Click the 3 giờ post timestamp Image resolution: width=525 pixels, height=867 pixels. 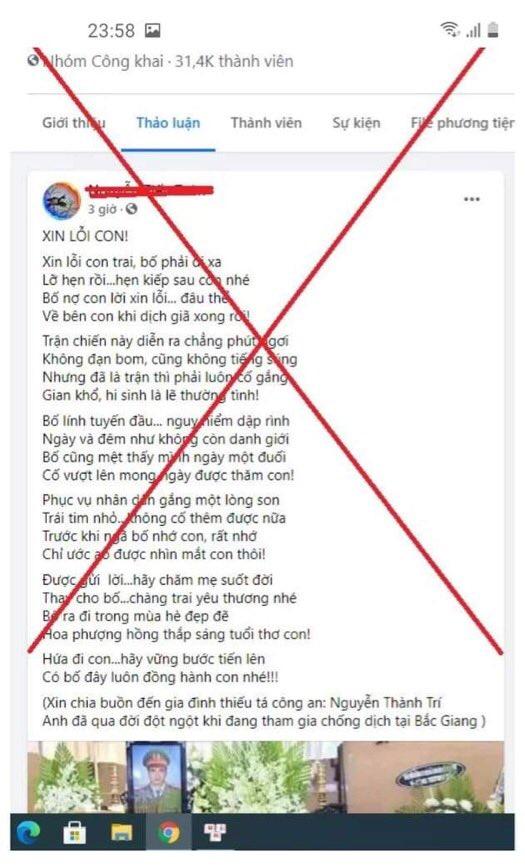point(102,209)
